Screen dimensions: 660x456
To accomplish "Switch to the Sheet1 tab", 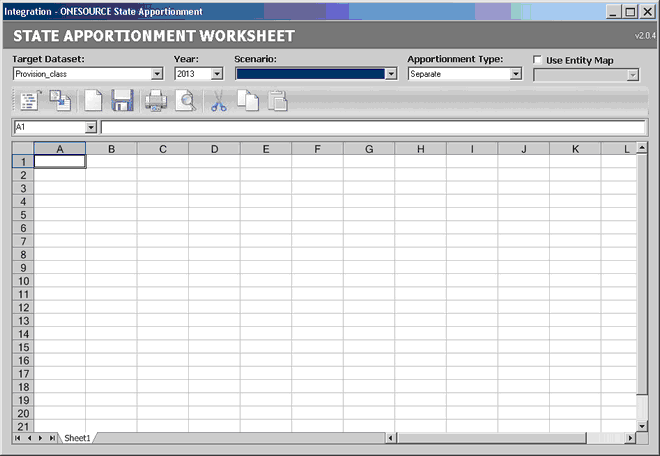I will tap(77, 438).
